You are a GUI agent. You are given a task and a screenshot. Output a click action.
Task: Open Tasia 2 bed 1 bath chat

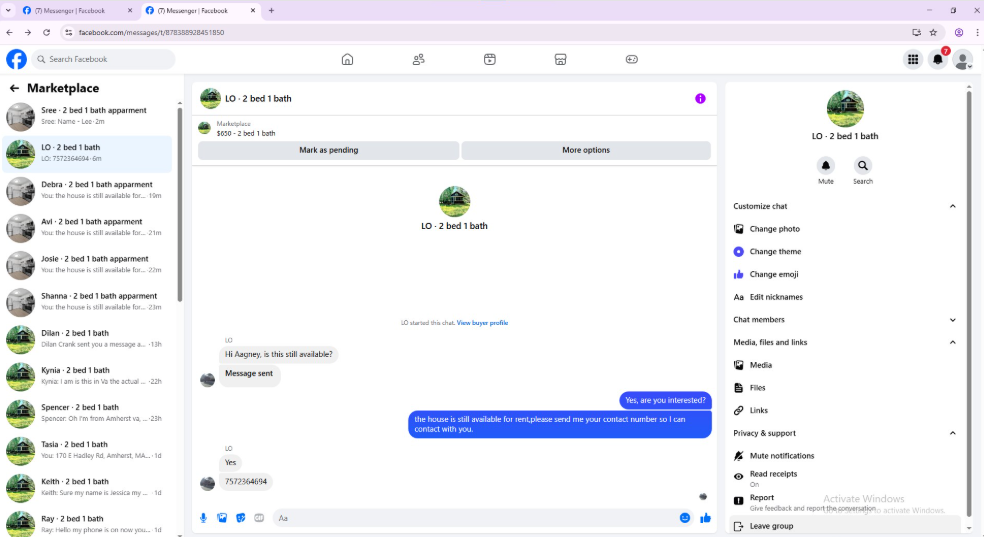(x=87, y=450)
